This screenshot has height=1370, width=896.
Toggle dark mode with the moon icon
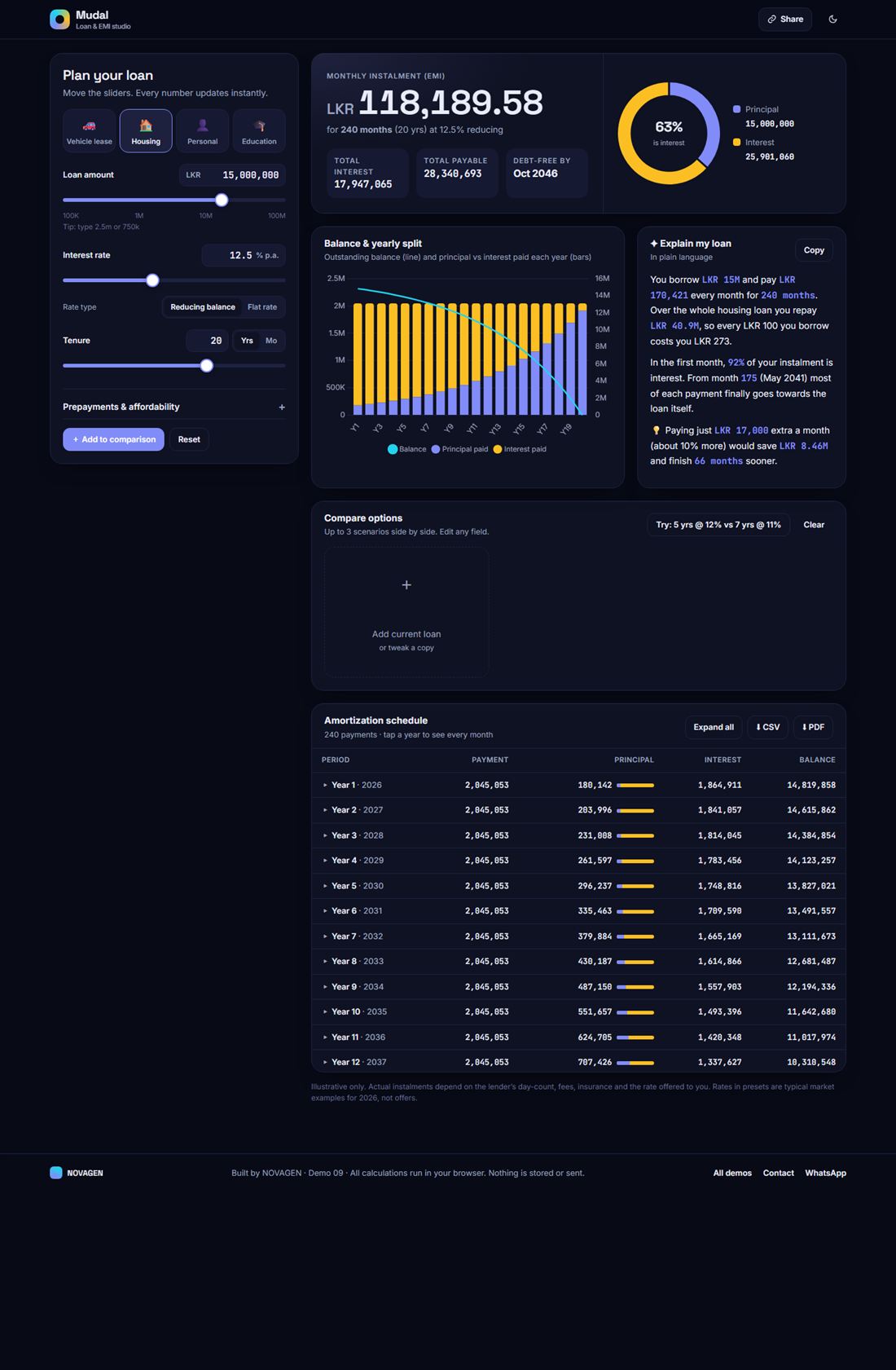(832, 20)
